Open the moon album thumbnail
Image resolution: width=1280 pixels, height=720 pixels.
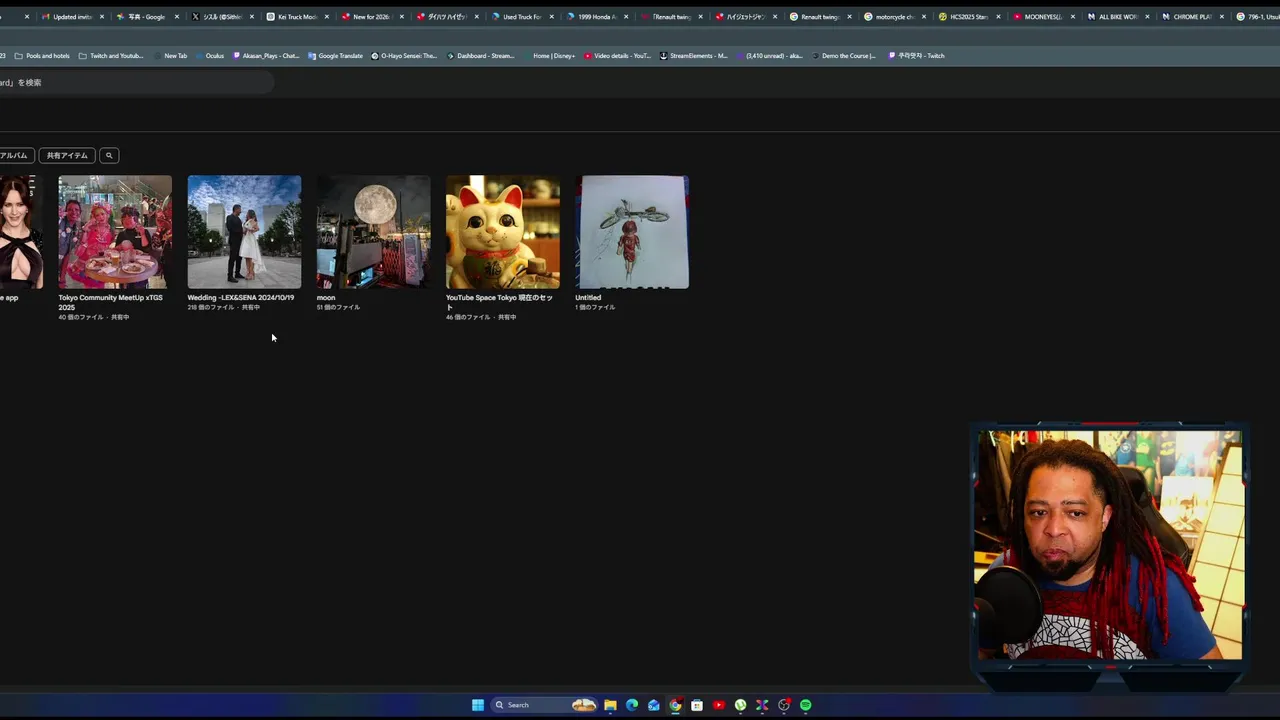373,232
